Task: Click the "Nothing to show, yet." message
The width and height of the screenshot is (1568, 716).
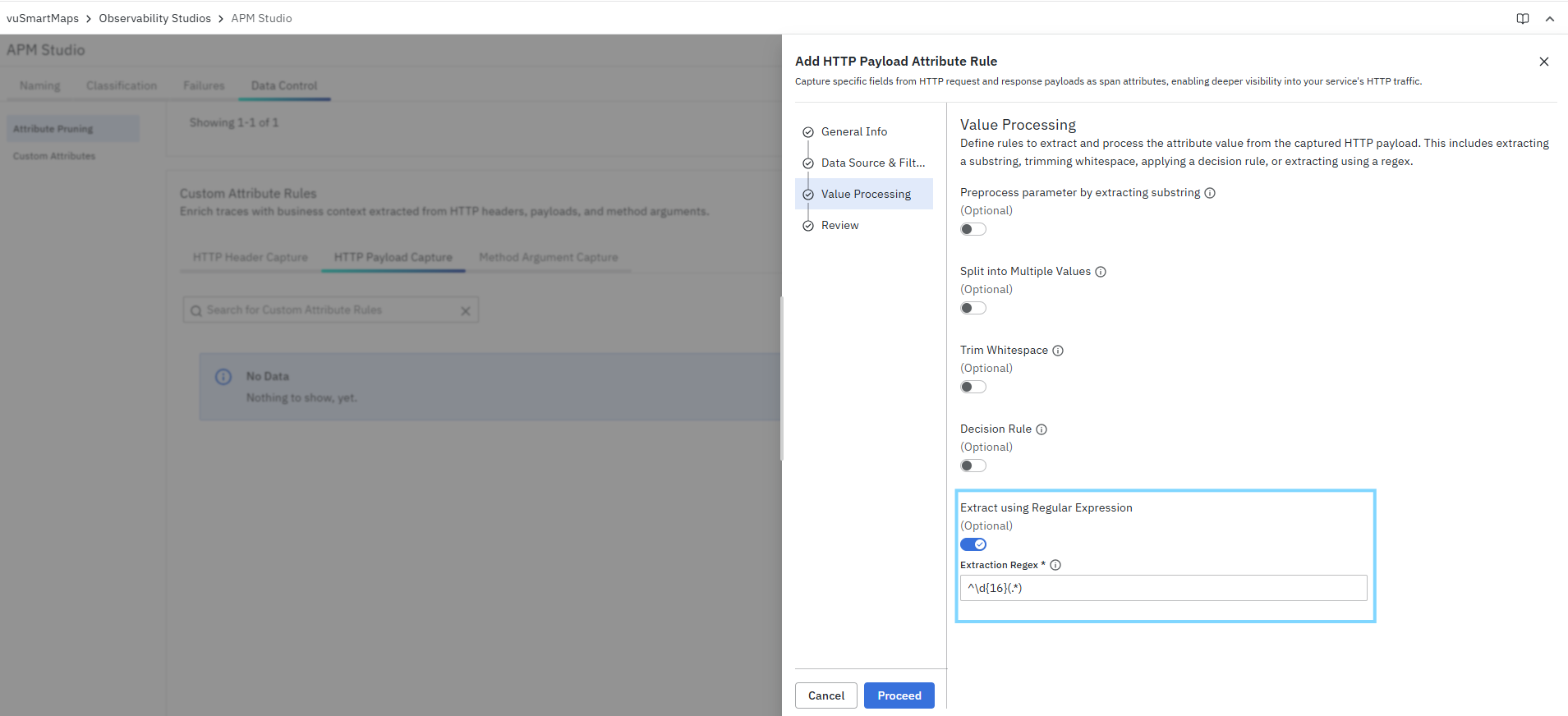Action: (301, 398)
